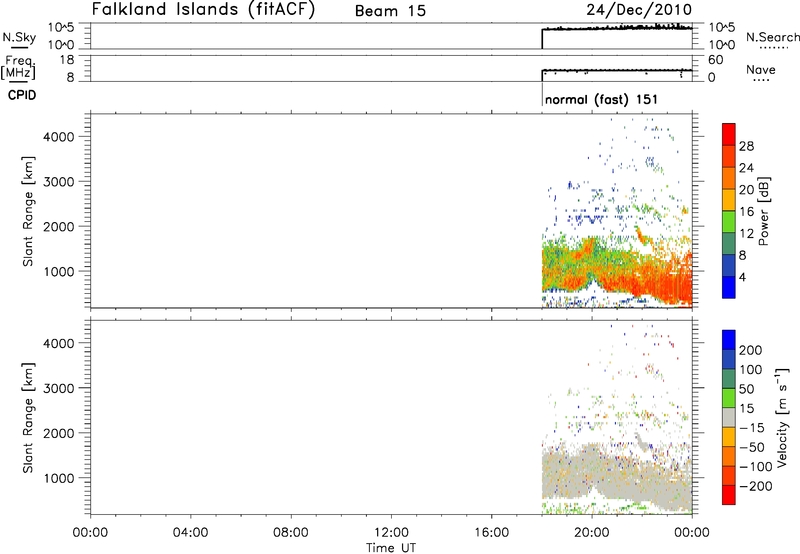800x554 pixels.
Task: Click the 'Falkland Islands (fitACF)' title text
Action: [204, 10]
